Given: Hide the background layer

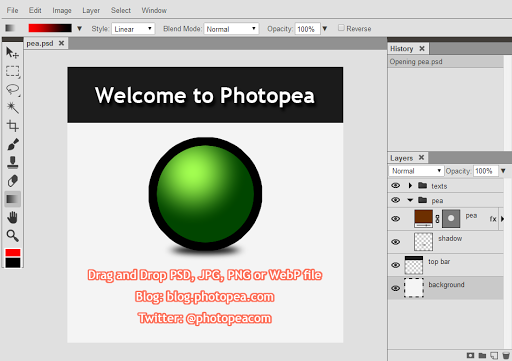Looking at the screenshot, I should pos(396,288).
